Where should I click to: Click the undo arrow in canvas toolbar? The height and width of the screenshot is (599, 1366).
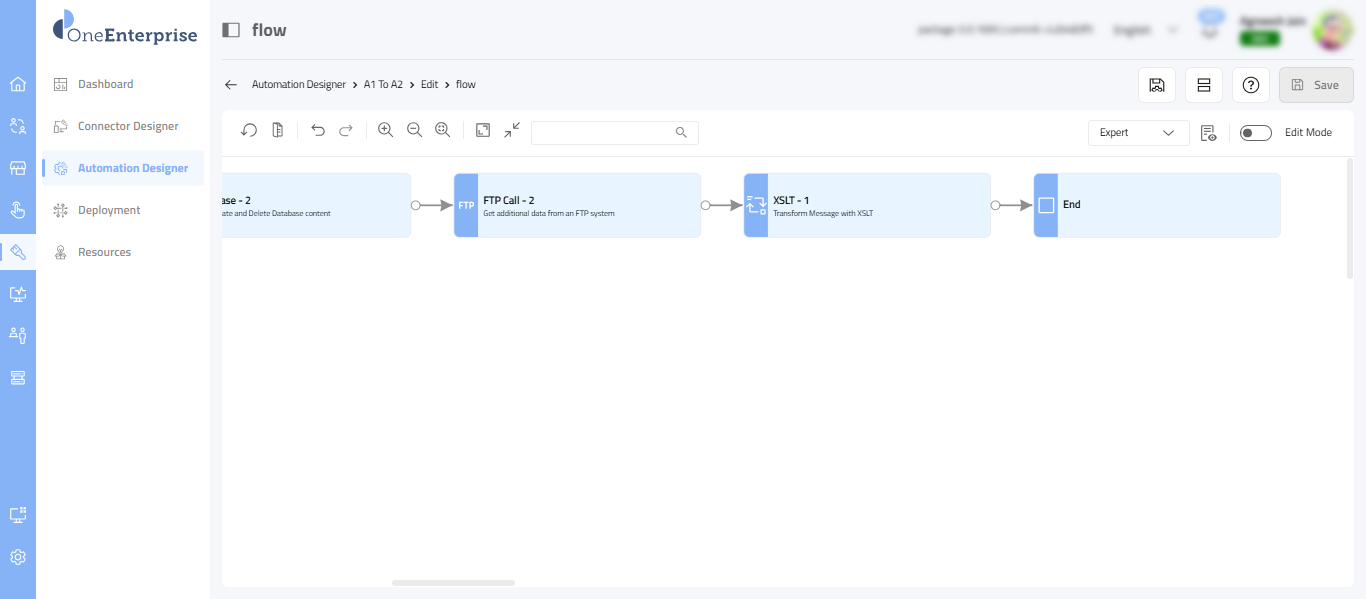[x=318, y=131]
